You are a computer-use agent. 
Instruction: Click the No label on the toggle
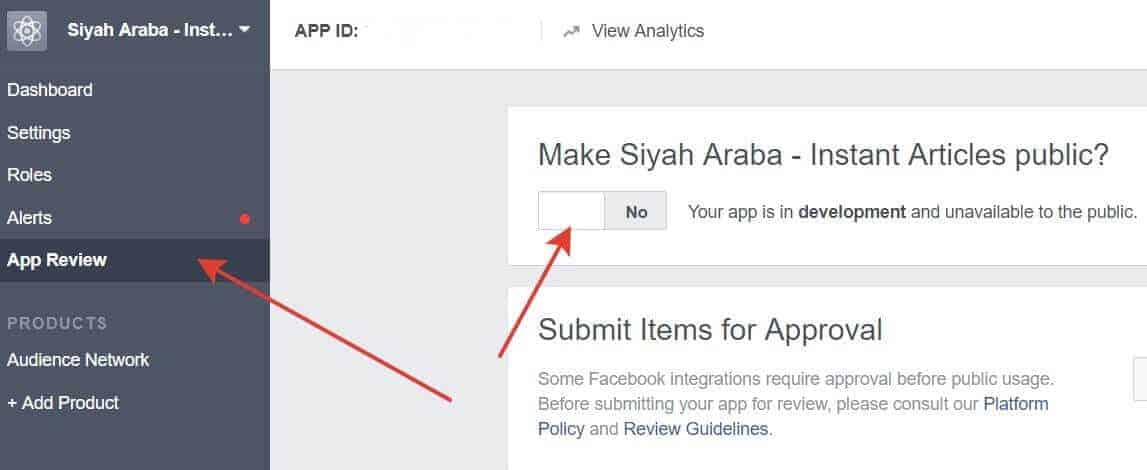[x=636, y=211]
